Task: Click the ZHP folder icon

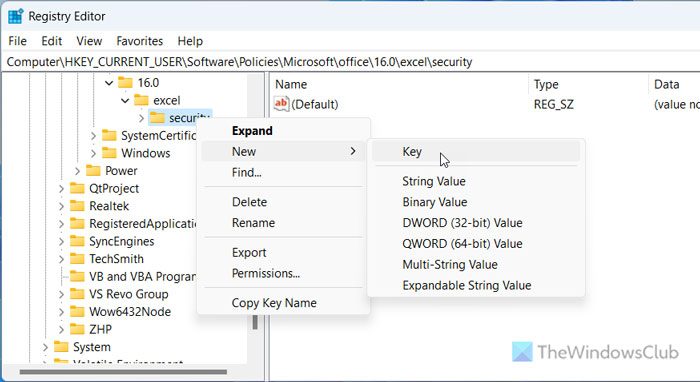Action: 77,329
